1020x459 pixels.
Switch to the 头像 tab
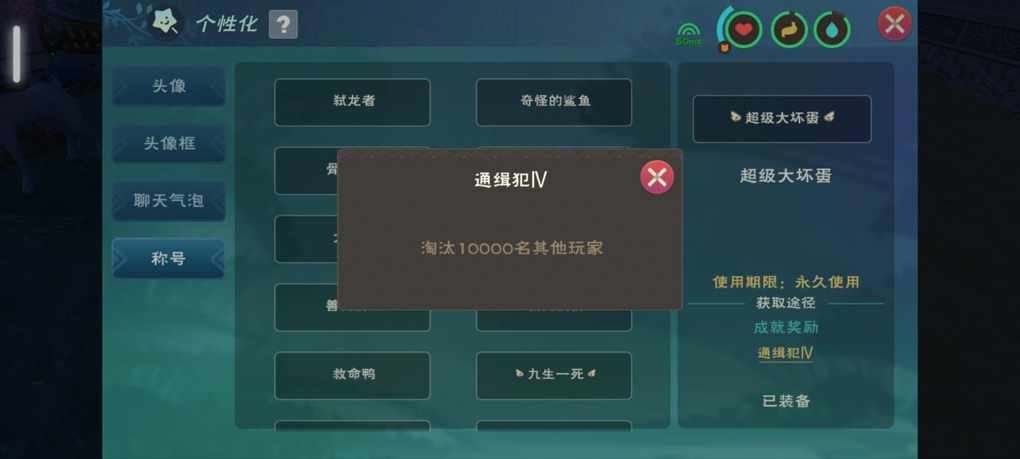168,86
